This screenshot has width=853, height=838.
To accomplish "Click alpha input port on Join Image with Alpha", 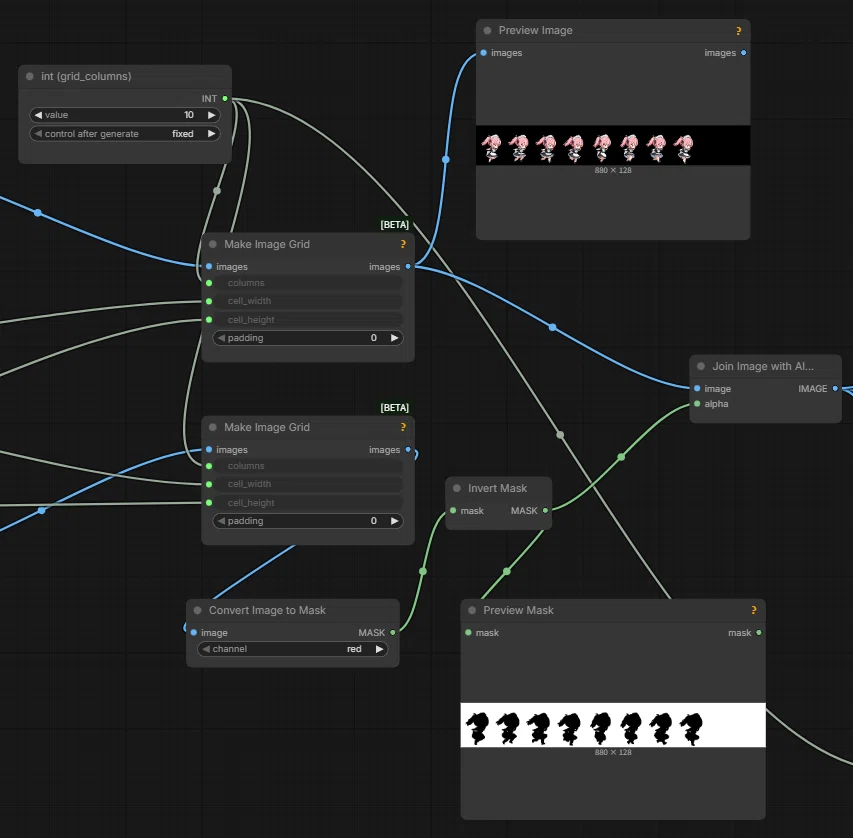I will (697, 404).
